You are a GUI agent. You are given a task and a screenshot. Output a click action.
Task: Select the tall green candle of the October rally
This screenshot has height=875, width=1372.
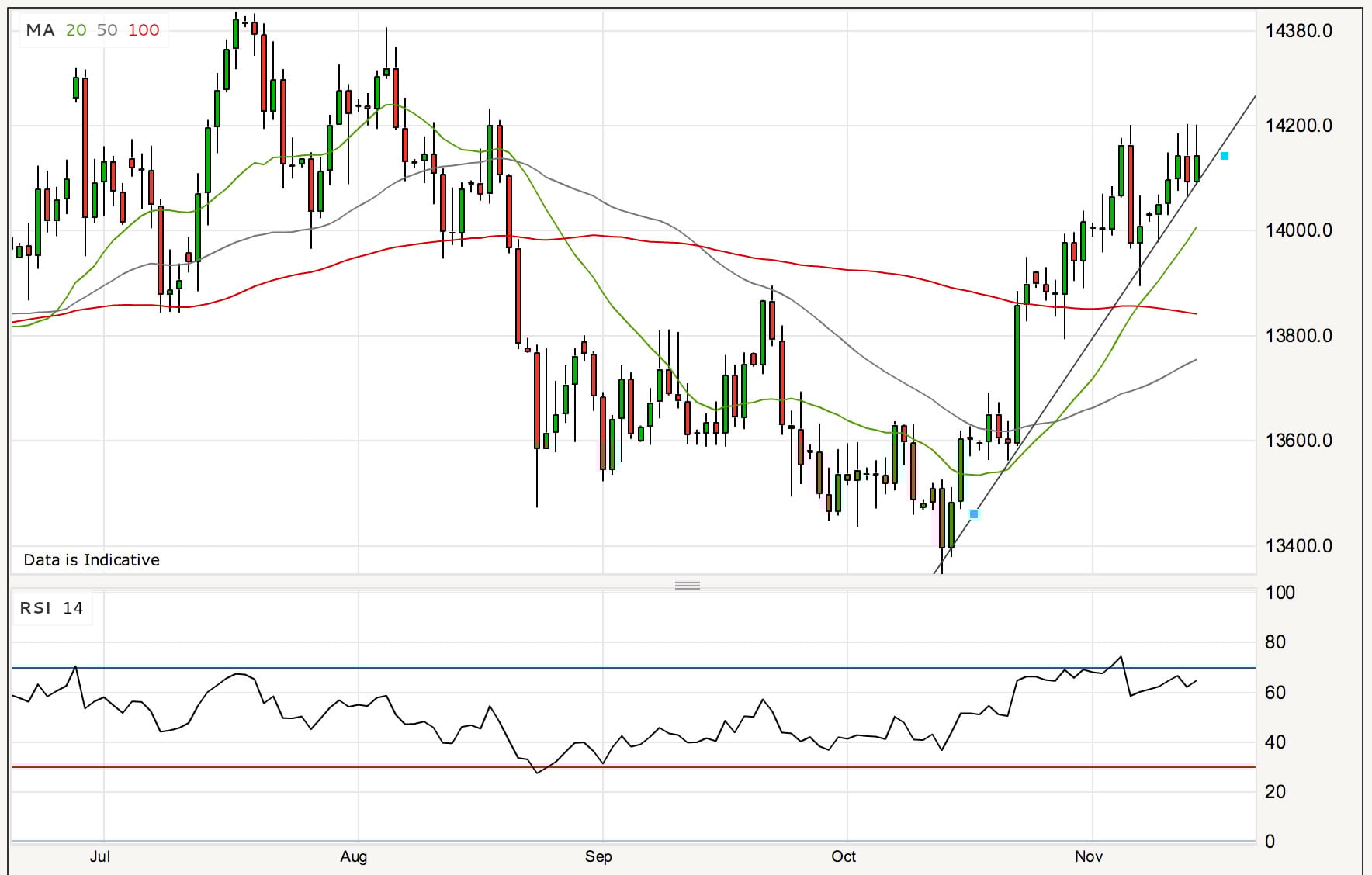click(x=1017, y=372)
